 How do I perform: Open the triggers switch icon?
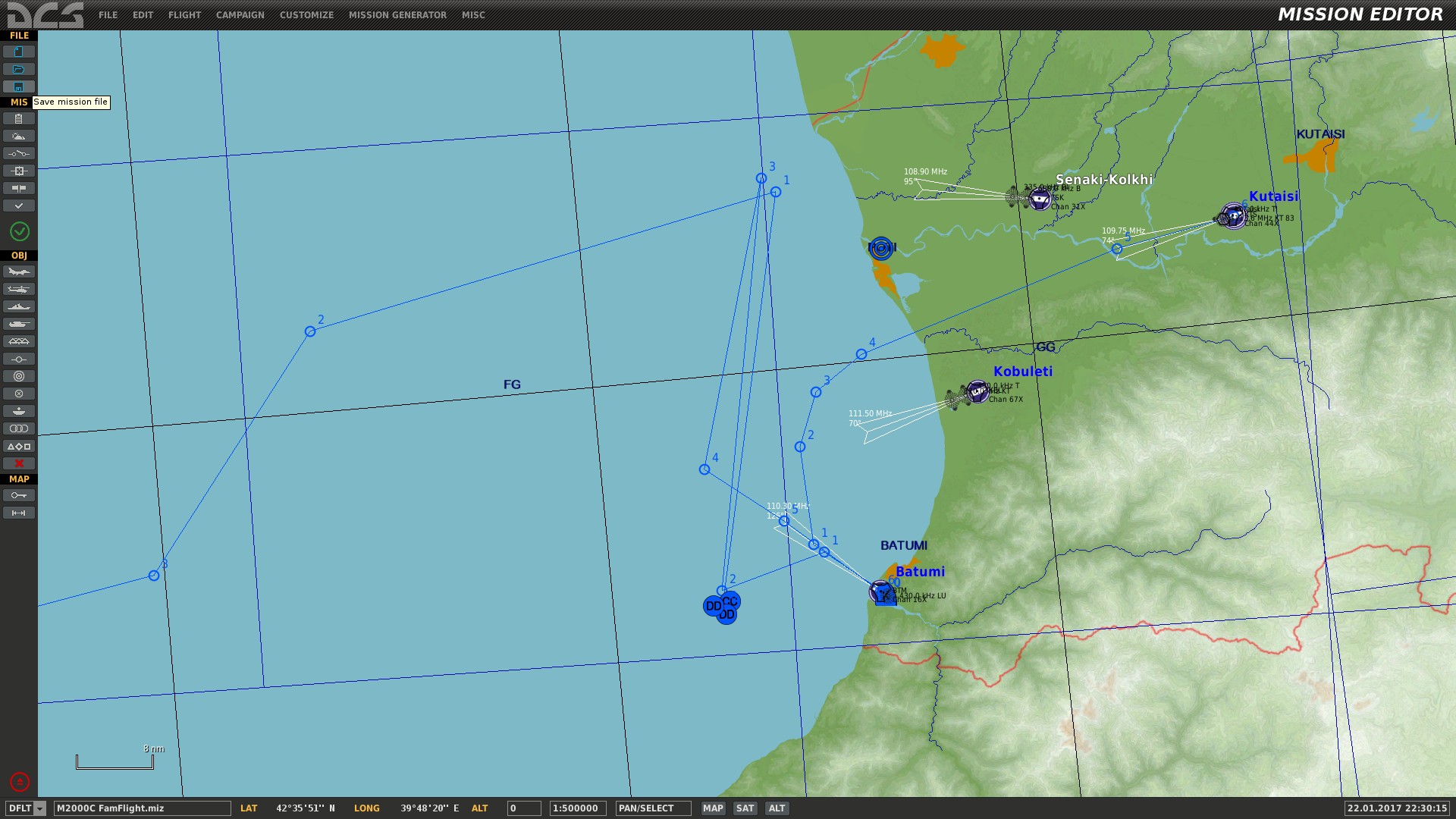(x=19, y=153)
